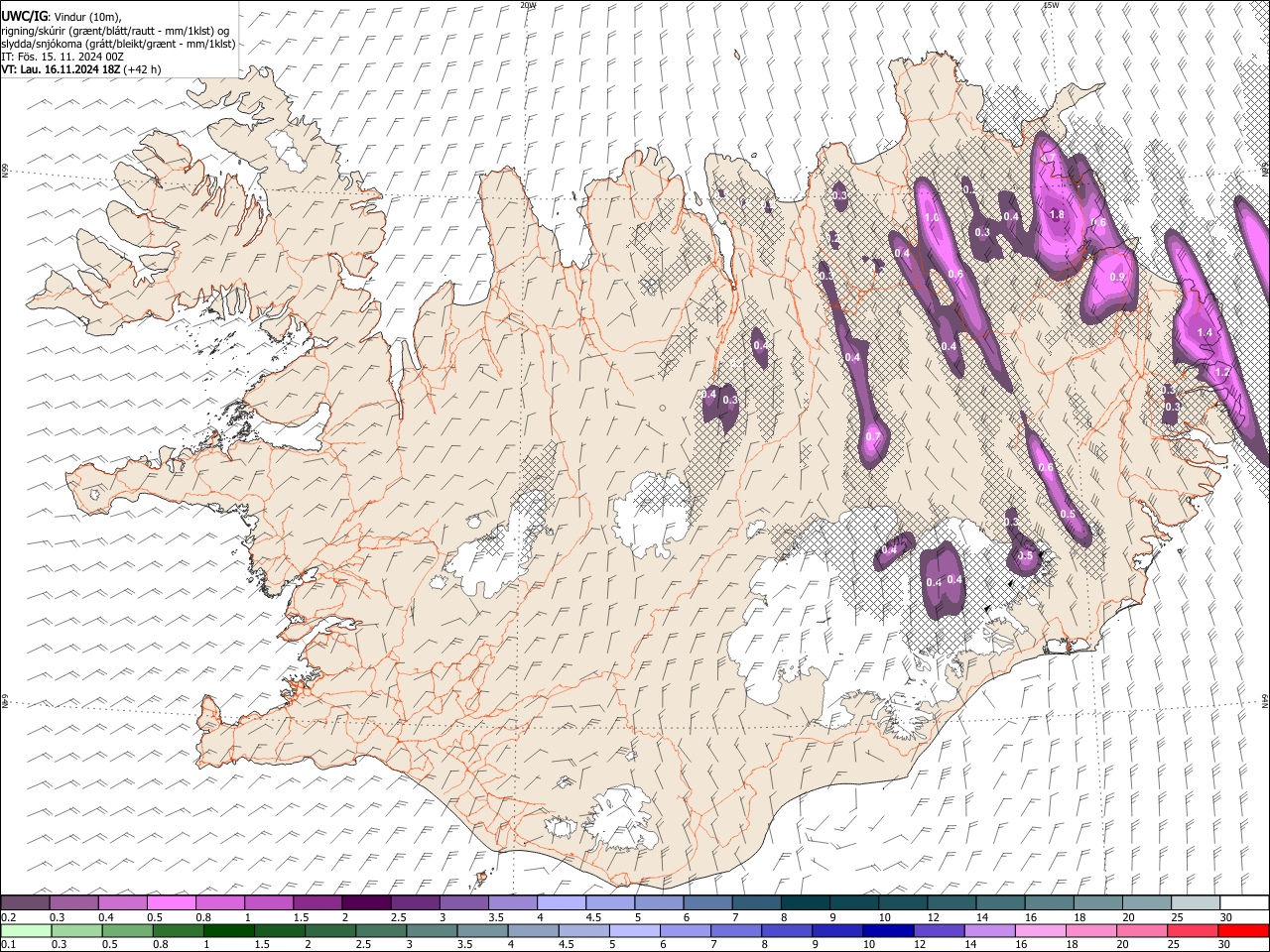Click the 20W longitude label
This screenshot has width=1270, height=952.
click(x=529, y=5)
